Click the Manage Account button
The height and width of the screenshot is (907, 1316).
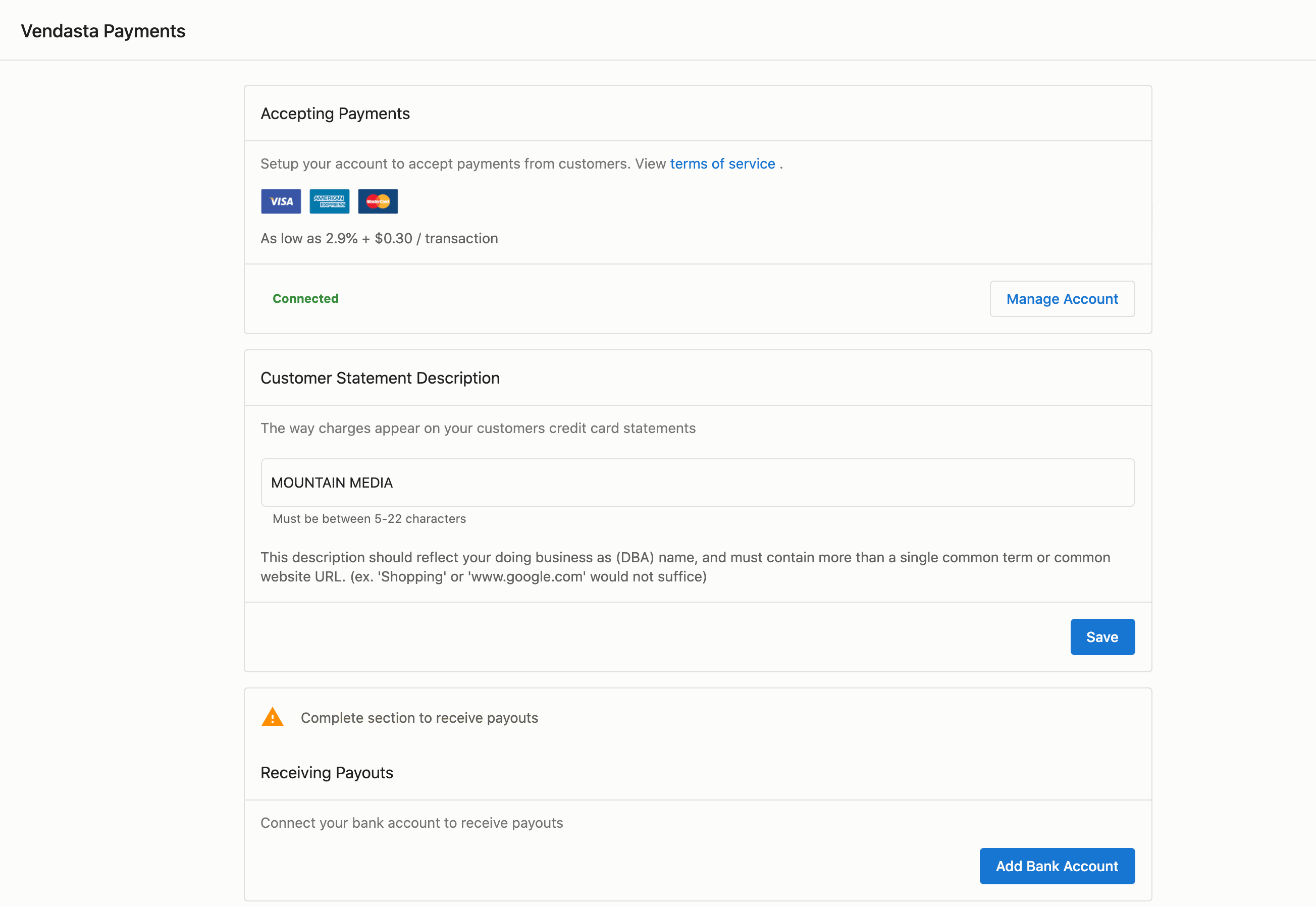coord(1062,299)
